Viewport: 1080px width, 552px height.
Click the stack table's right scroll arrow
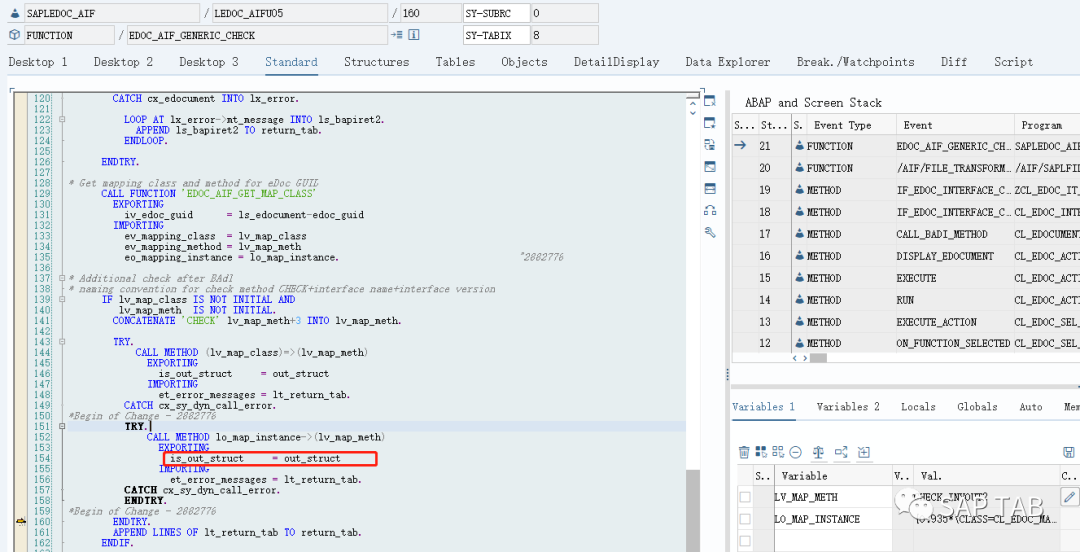[803, 358]
